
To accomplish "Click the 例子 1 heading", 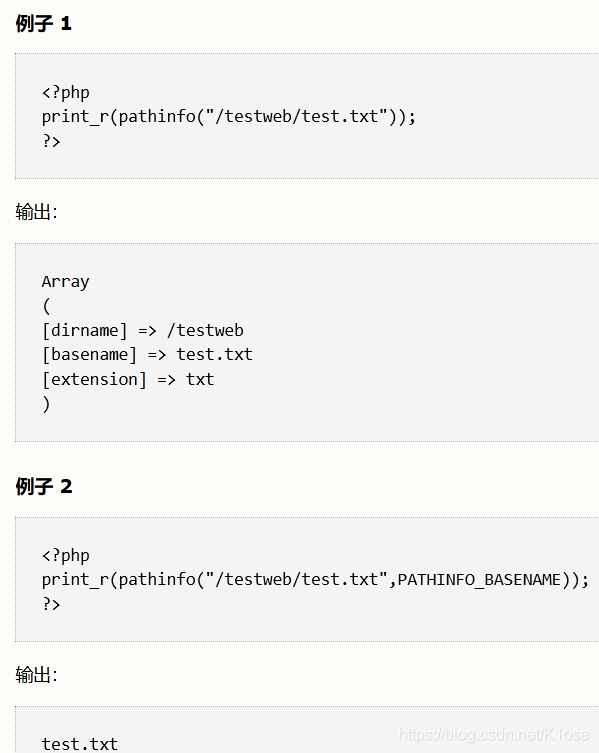I will [43, 24].
